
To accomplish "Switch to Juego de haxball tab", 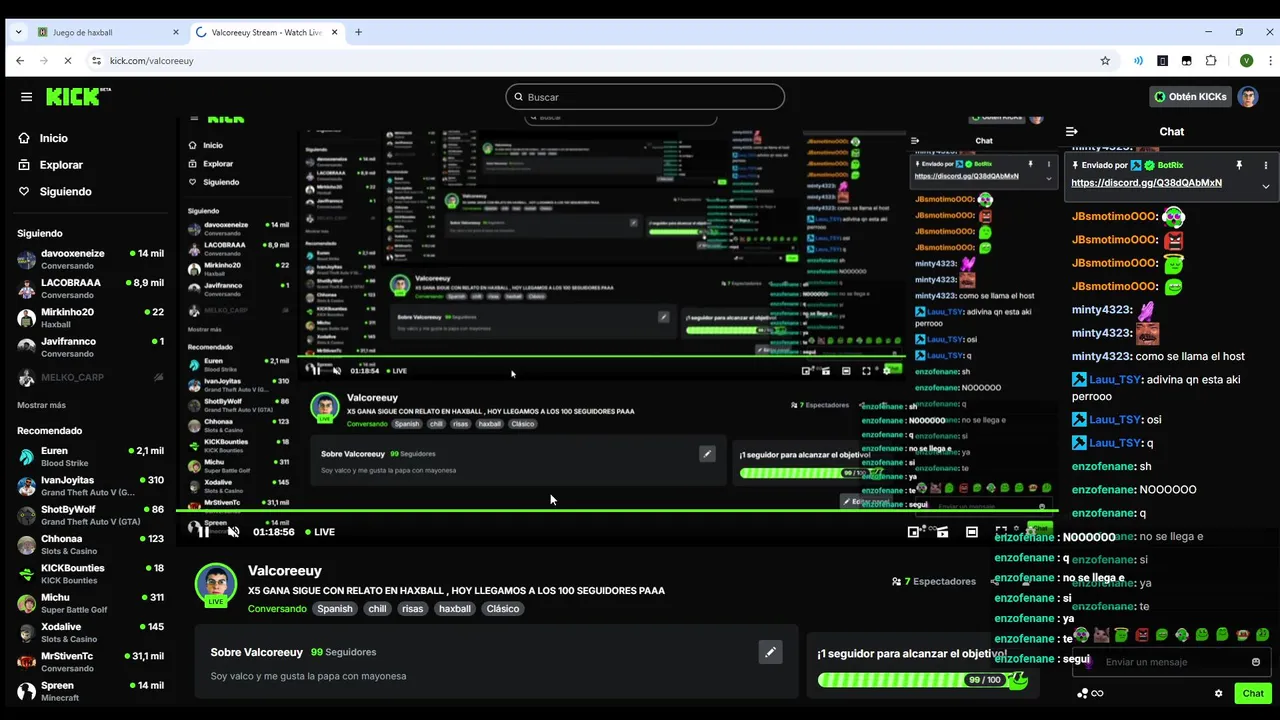I will [x=108, y=32].
